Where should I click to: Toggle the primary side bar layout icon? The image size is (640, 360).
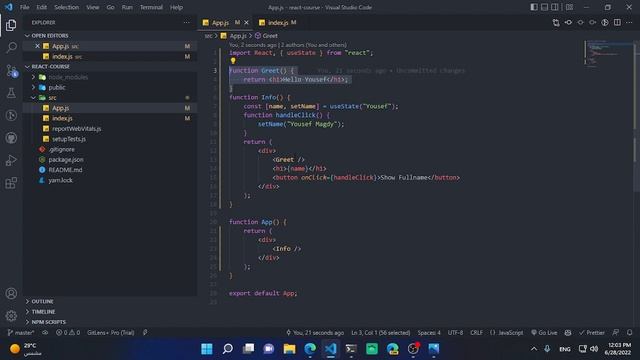click(534, 7)
